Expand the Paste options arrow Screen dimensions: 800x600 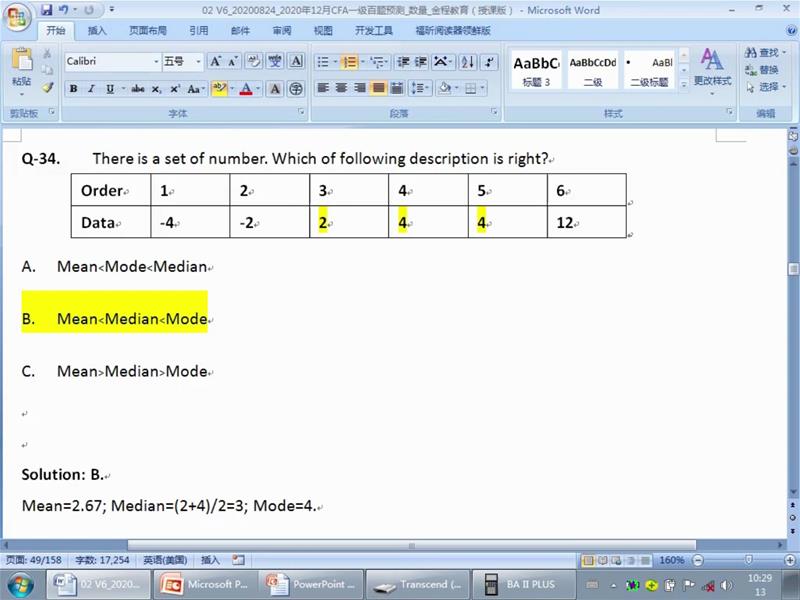tap(21, 95)
